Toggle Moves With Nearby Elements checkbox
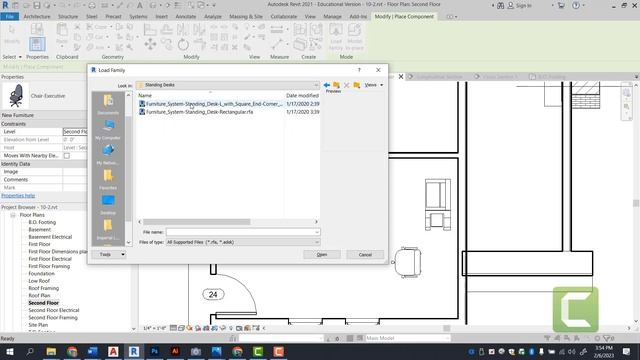 pyautogui.click(x=67, y=156)
